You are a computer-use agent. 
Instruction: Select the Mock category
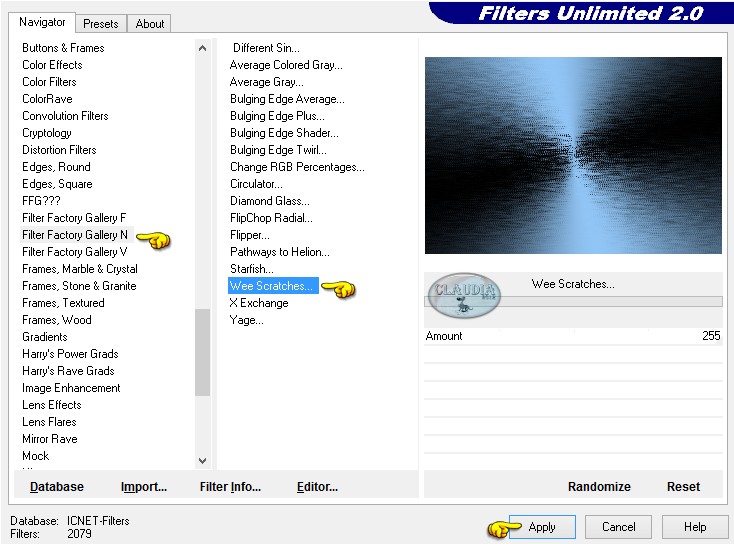[x=36, y=456]
